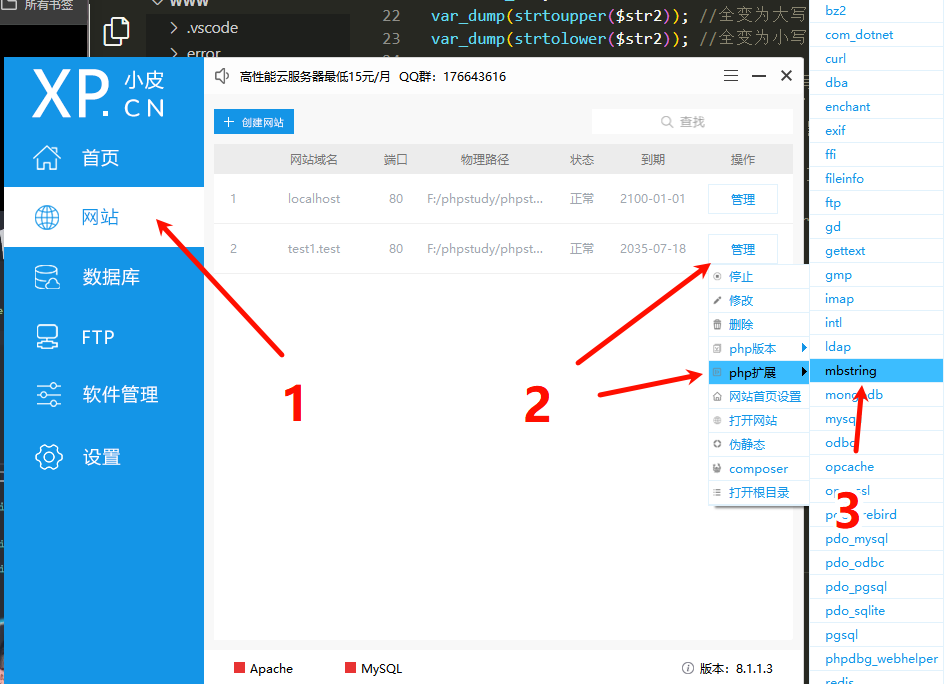Click the 状态 column header
The width and height of the screenshot is (944, 684).
coord(582,160)
